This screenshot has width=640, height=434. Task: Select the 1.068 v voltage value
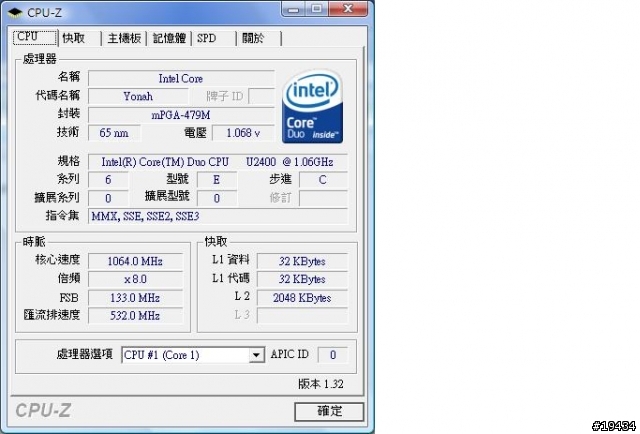243,133
